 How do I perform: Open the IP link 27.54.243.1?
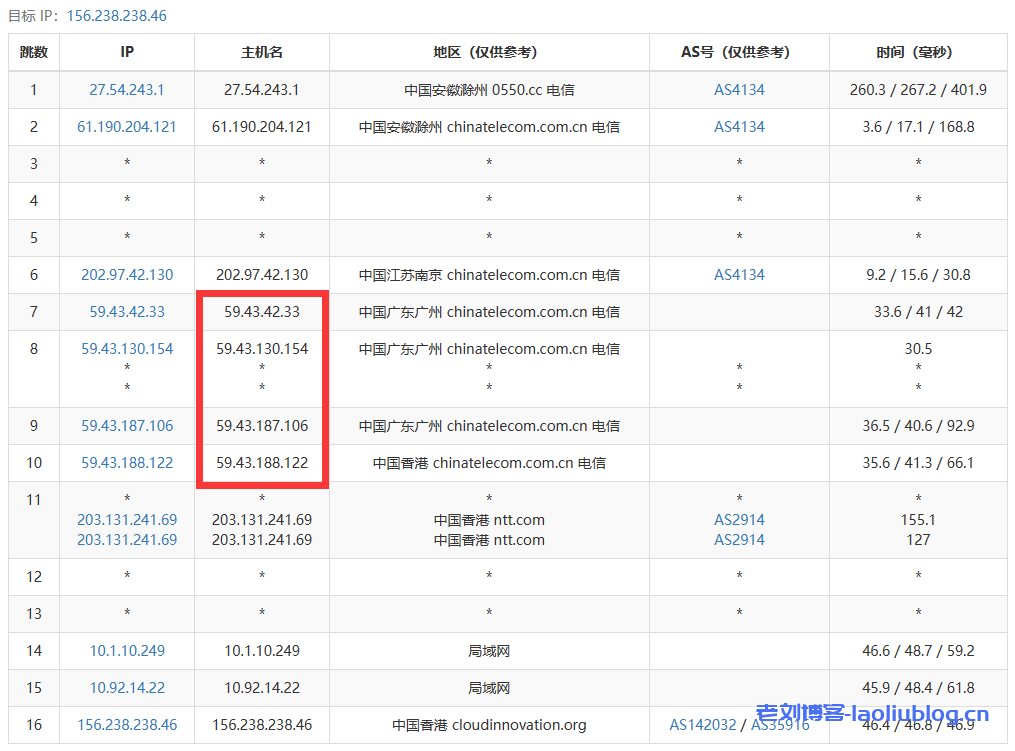[x=126, y=89]
